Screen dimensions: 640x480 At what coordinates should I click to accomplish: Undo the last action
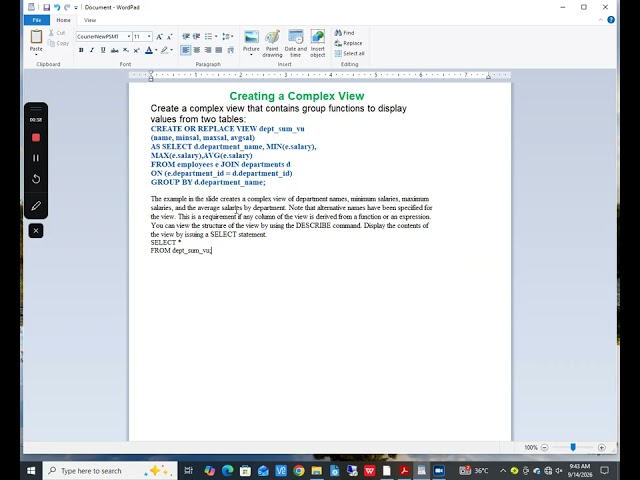57,7
